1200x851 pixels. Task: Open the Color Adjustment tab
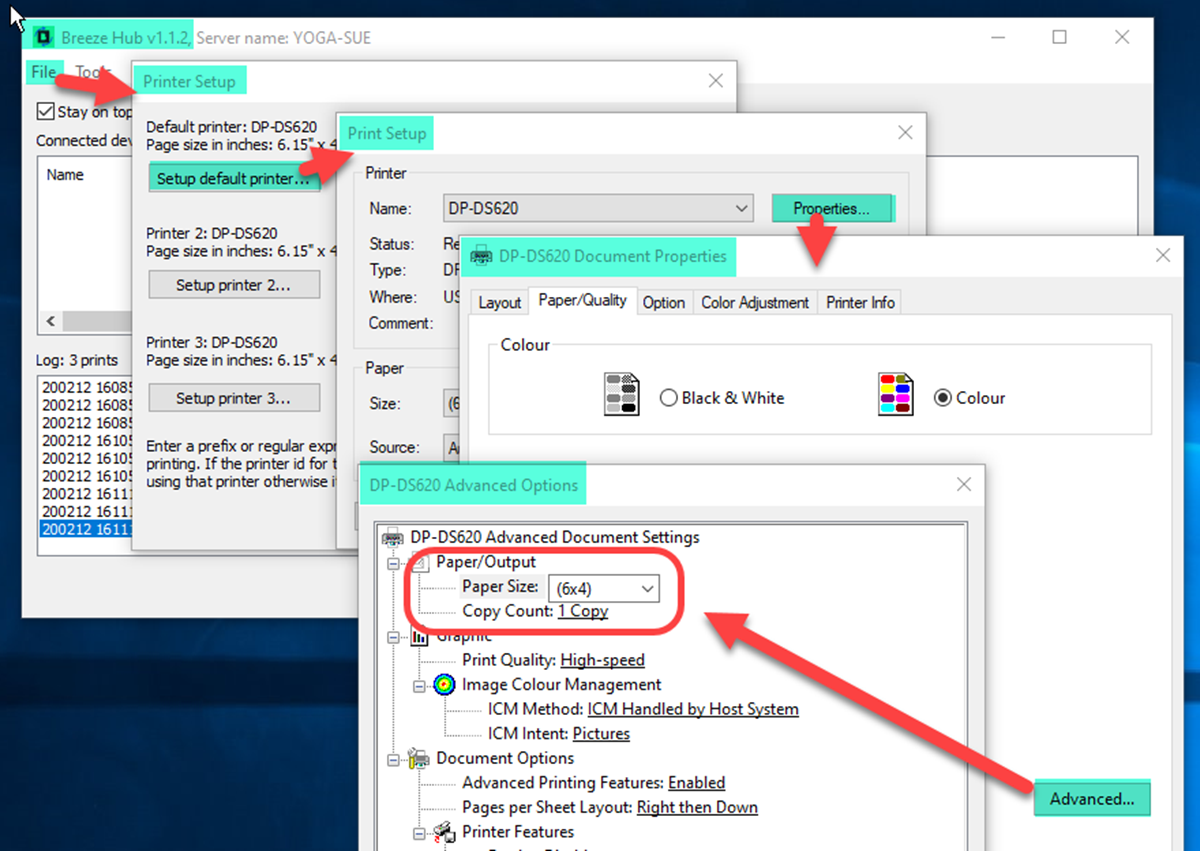[x=755, y=302]
